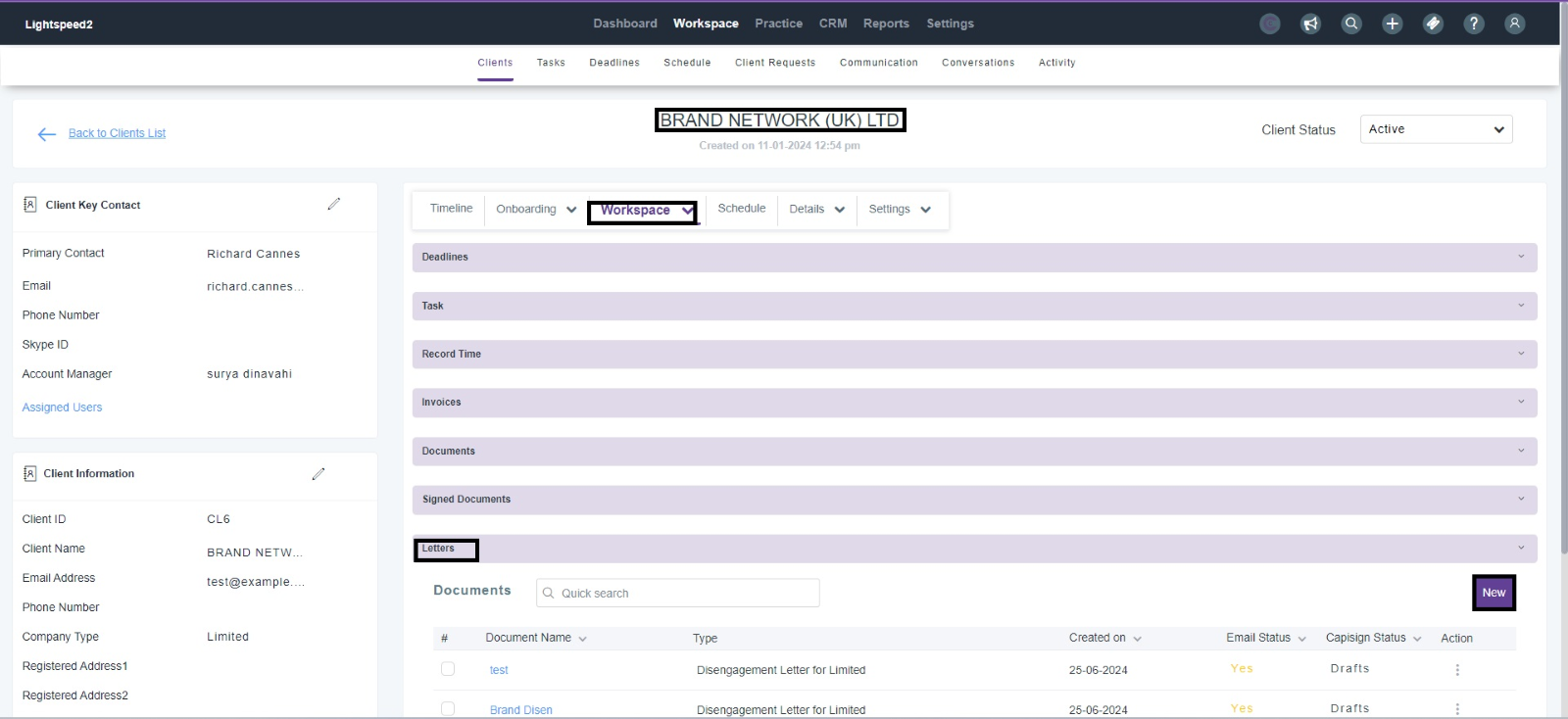Open CRM in top navigation
The height and width of the screenshot is (719, 1568).
coord(833,24)
